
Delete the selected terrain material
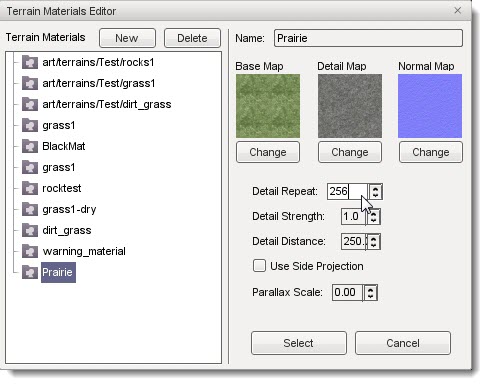coord(192,38)
